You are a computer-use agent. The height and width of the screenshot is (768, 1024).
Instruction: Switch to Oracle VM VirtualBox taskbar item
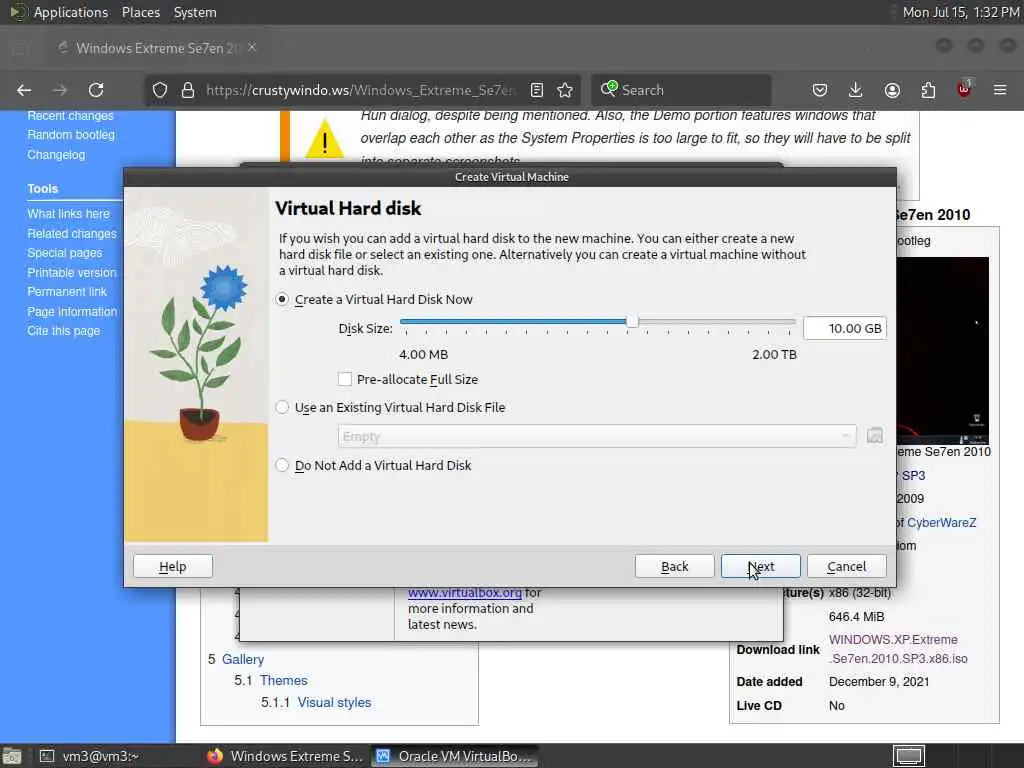pyautogui.click(x=455, y=756)
